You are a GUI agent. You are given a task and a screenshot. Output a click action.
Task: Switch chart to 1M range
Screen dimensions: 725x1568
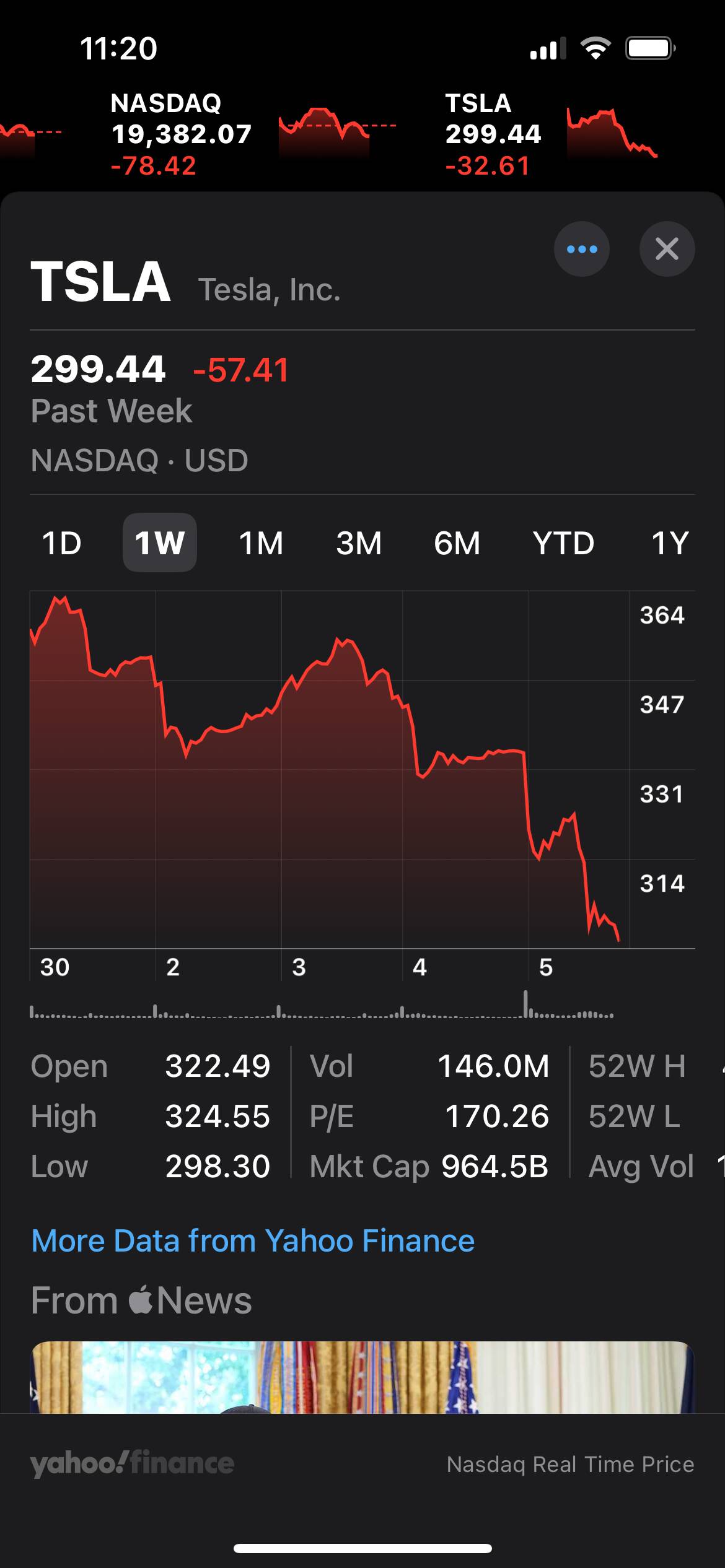261,543
